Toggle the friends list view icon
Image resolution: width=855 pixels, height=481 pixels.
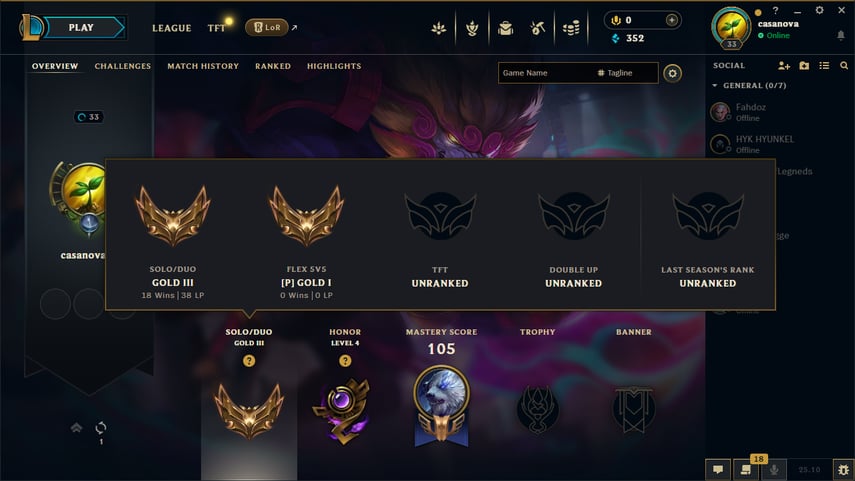[824, 65]
